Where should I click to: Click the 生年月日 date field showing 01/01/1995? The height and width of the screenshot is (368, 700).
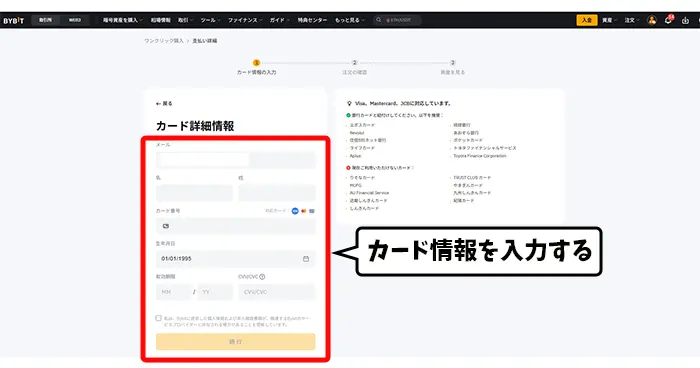click(x=236, y=259)
